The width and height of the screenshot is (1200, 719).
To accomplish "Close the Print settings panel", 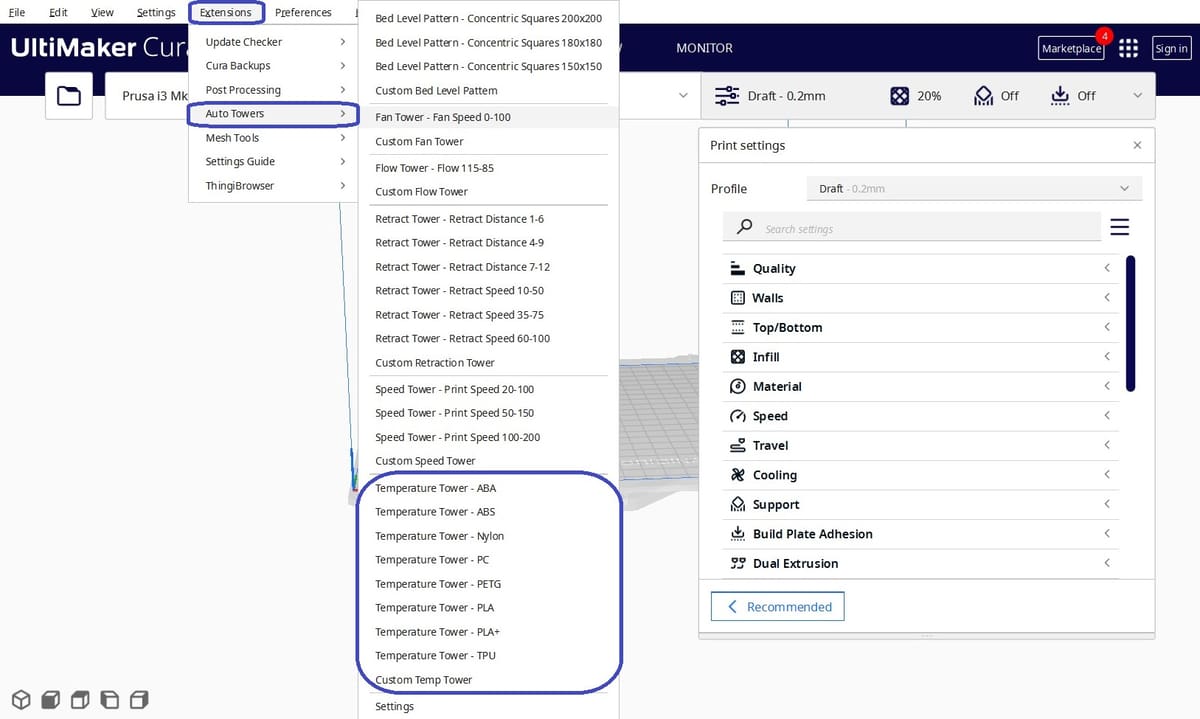I will (x=1137, y=145).
